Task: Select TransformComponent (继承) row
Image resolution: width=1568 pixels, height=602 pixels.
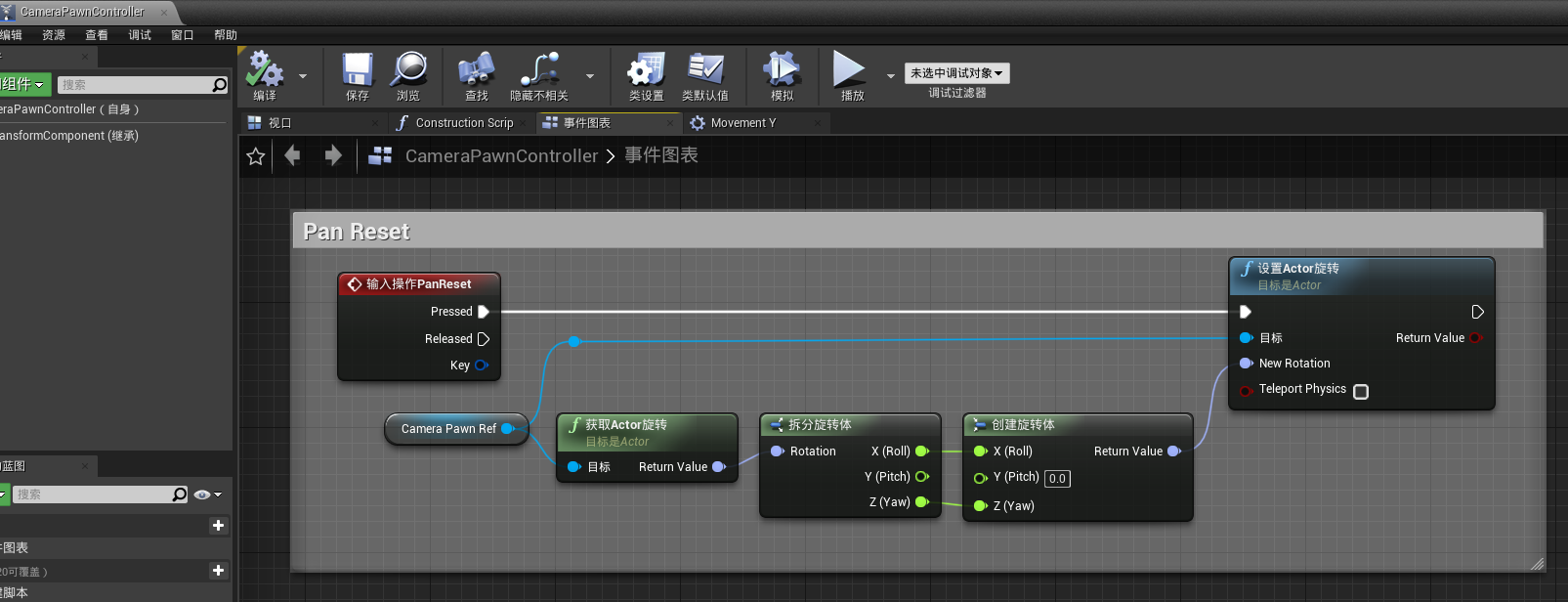Action: tap(113, 136)
